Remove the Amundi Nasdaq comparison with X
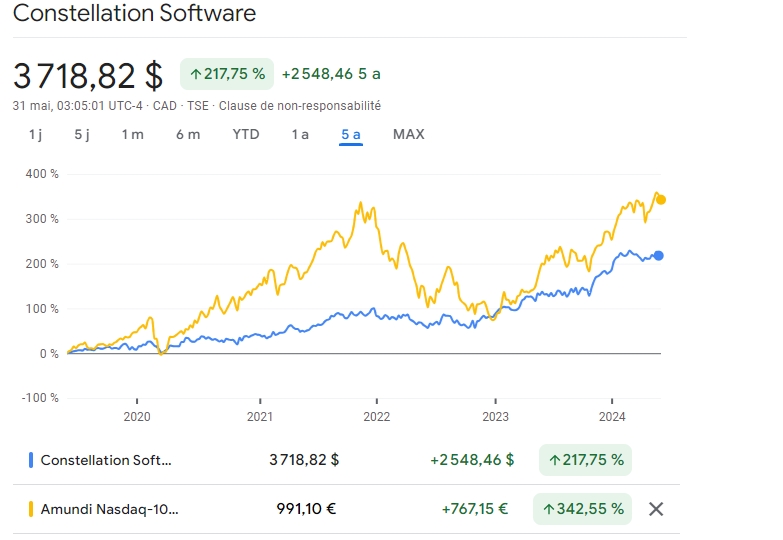The width and height of the screenshot is (783, 540). tap(656, 509)
